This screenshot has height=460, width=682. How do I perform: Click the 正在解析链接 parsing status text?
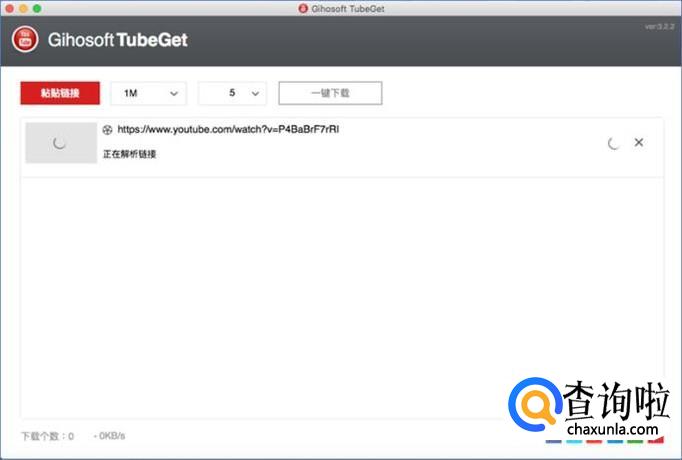coord(130,154)
